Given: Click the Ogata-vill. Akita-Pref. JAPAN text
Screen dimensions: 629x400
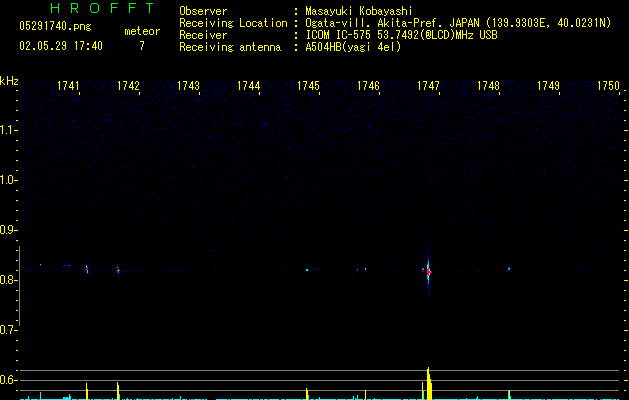Looking at the screenshot, I should coord(392,23).
